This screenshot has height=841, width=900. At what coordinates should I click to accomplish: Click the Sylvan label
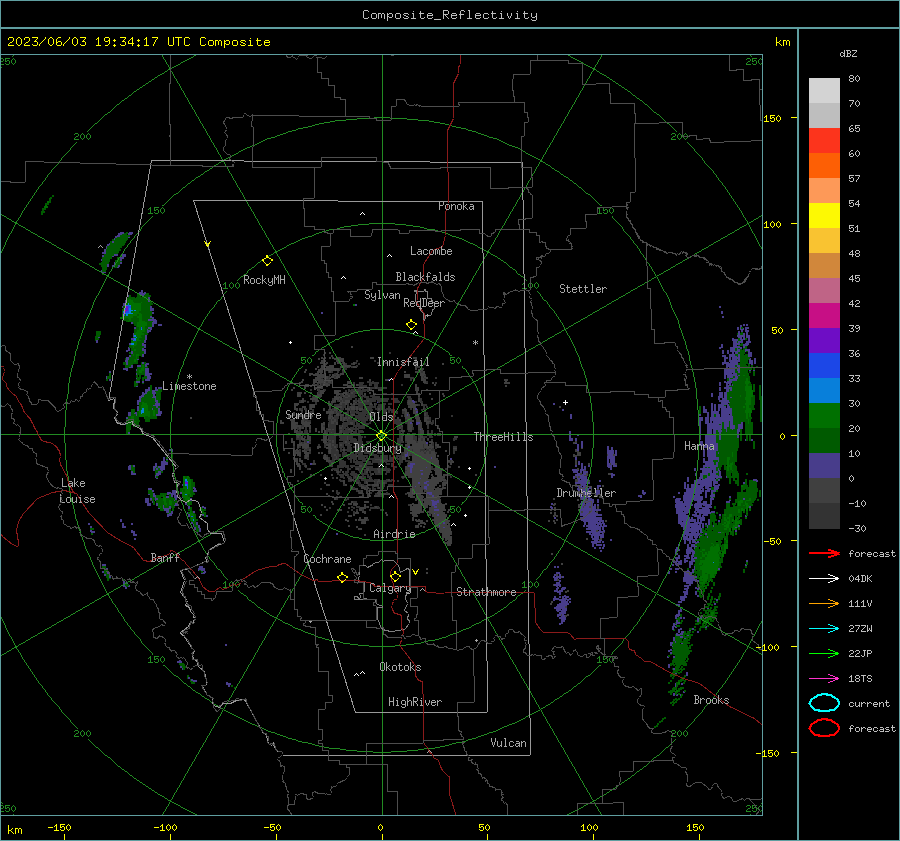click(382, 296)
